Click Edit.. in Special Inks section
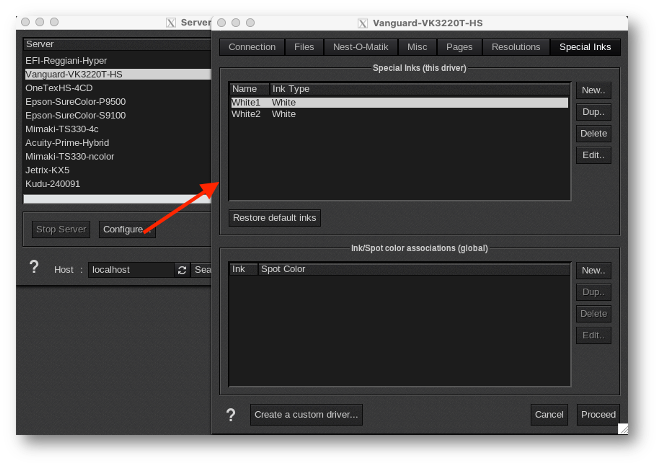Viewport: 659px width, 466px height. 593,155
